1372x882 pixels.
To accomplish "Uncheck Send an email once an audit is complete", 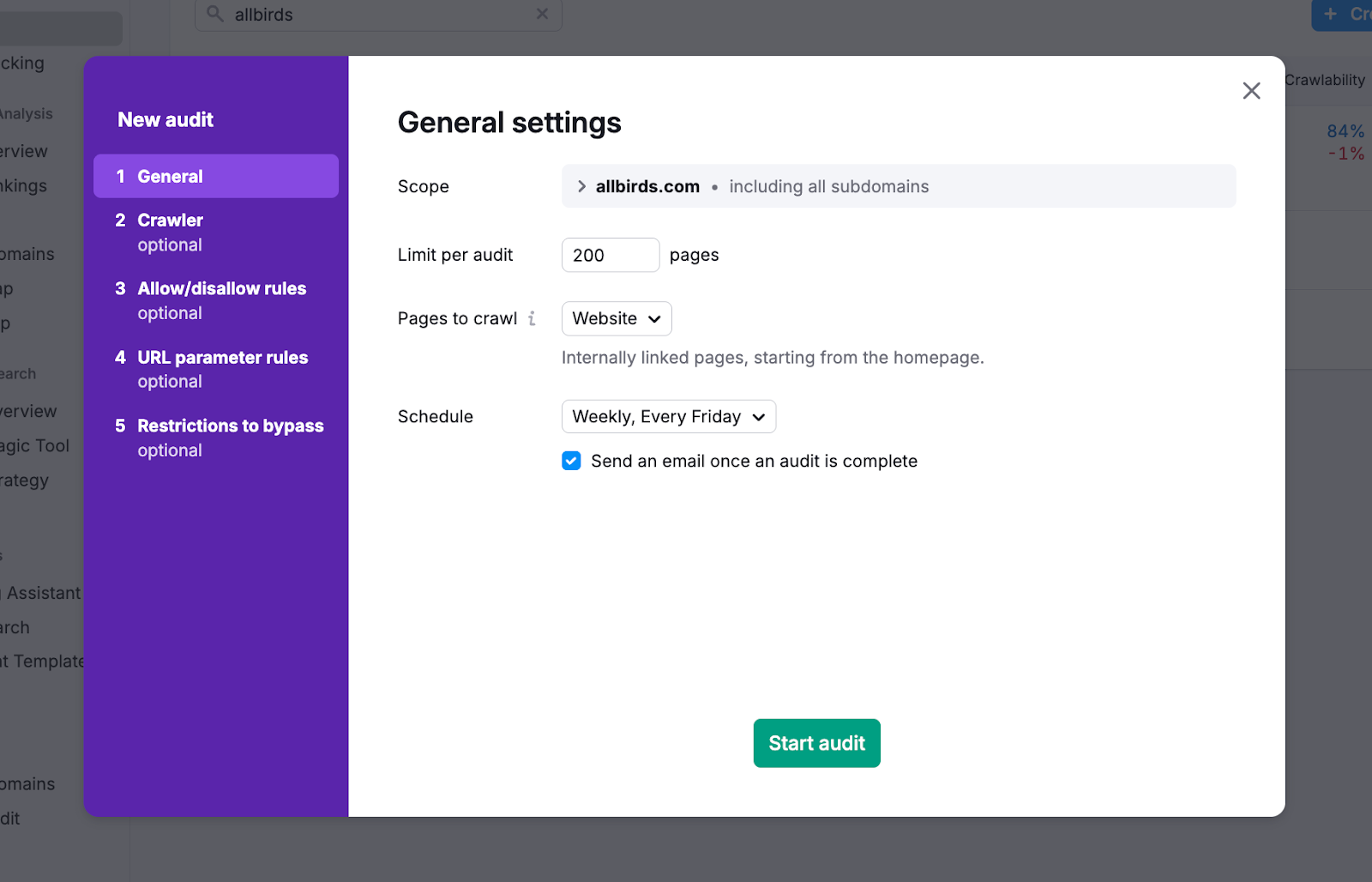I will click(x=571, y=461).
